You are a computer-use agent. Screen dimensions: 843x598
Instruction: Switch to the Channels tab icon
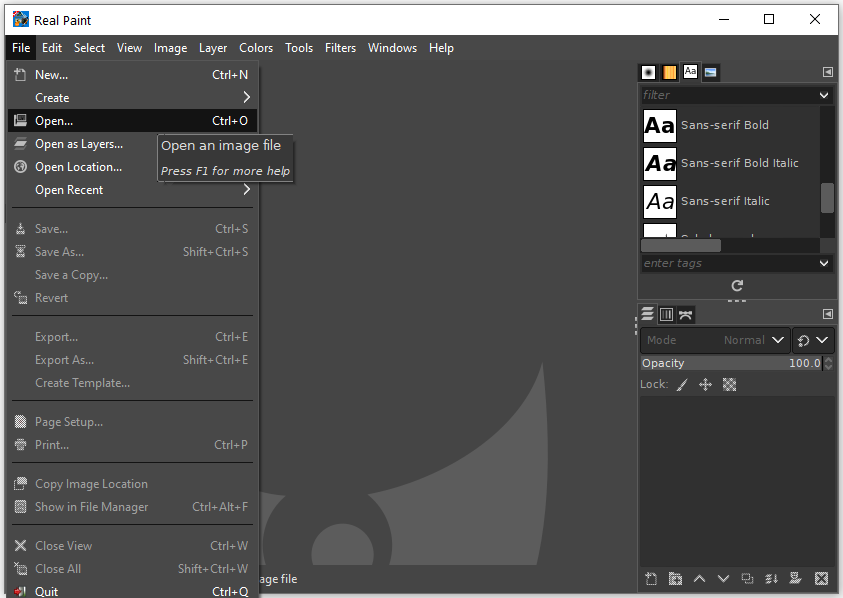pyautogui.click(x=666, y=314)
